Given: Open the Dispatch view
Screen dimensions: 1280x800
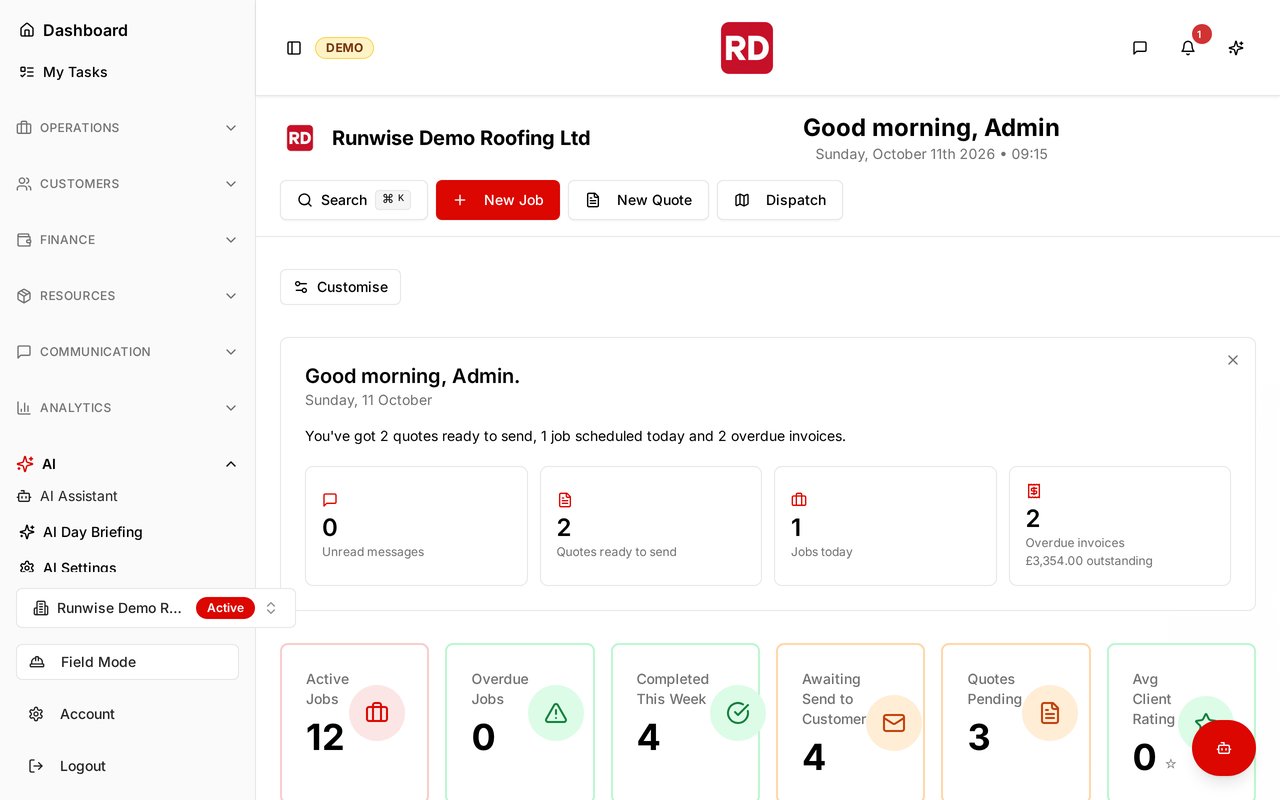Looking at the screenshot, I should pyautogui.click(x=780, y=200).
